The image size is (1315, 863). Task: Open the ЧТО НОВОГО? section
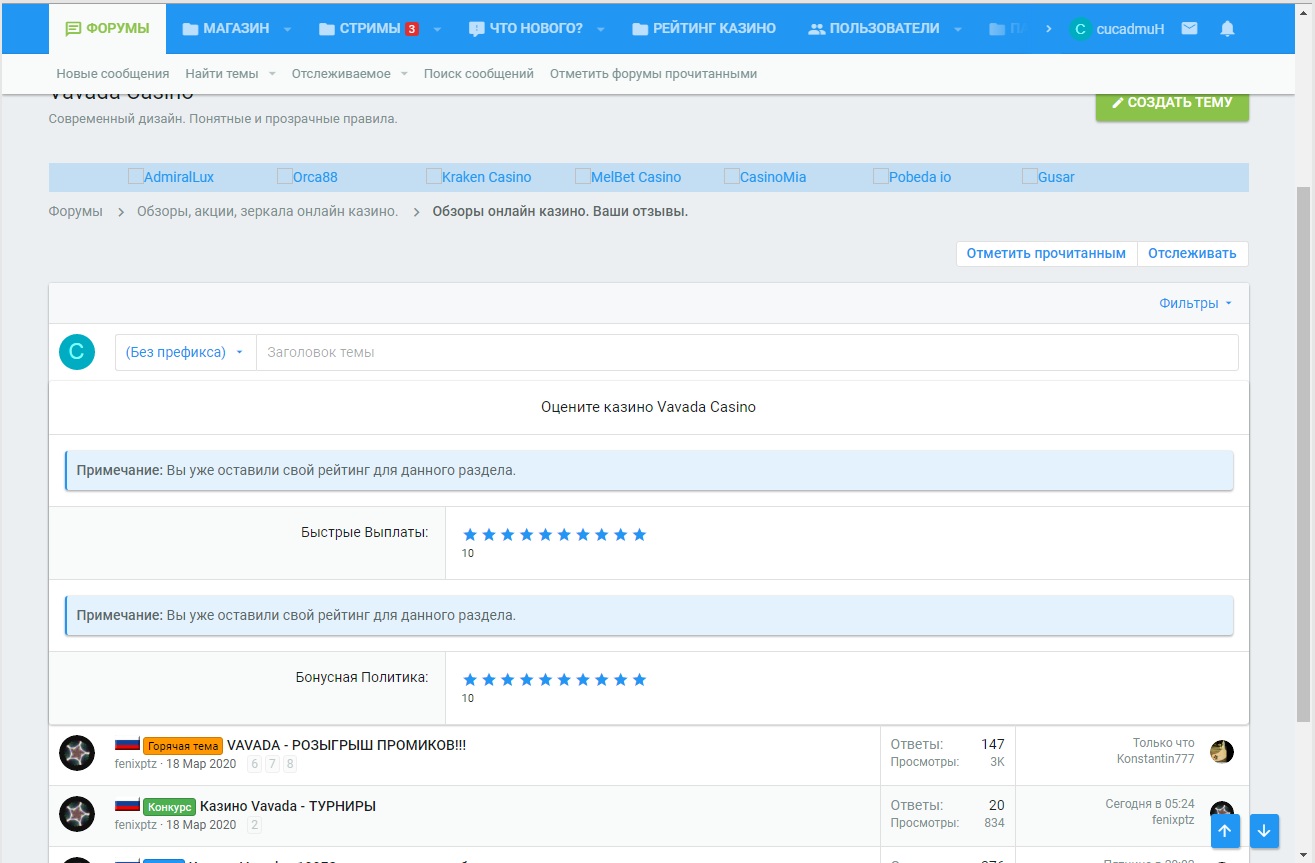pos(526,29)
